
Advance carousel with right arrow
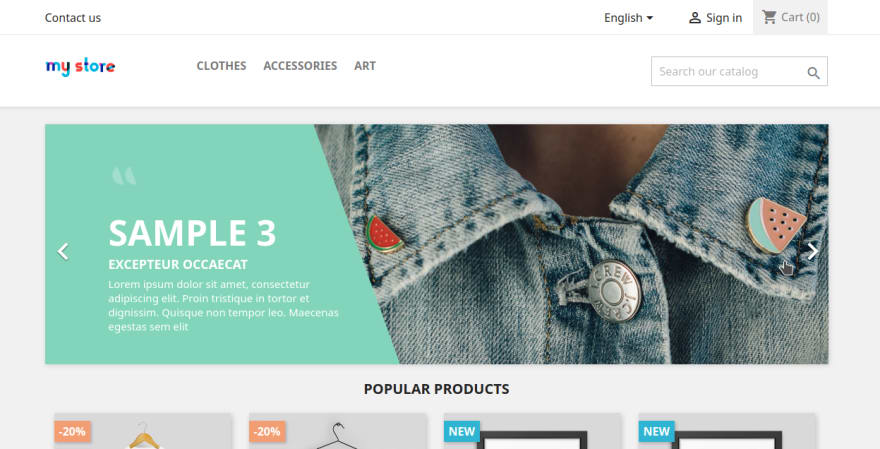click(812, 251)
